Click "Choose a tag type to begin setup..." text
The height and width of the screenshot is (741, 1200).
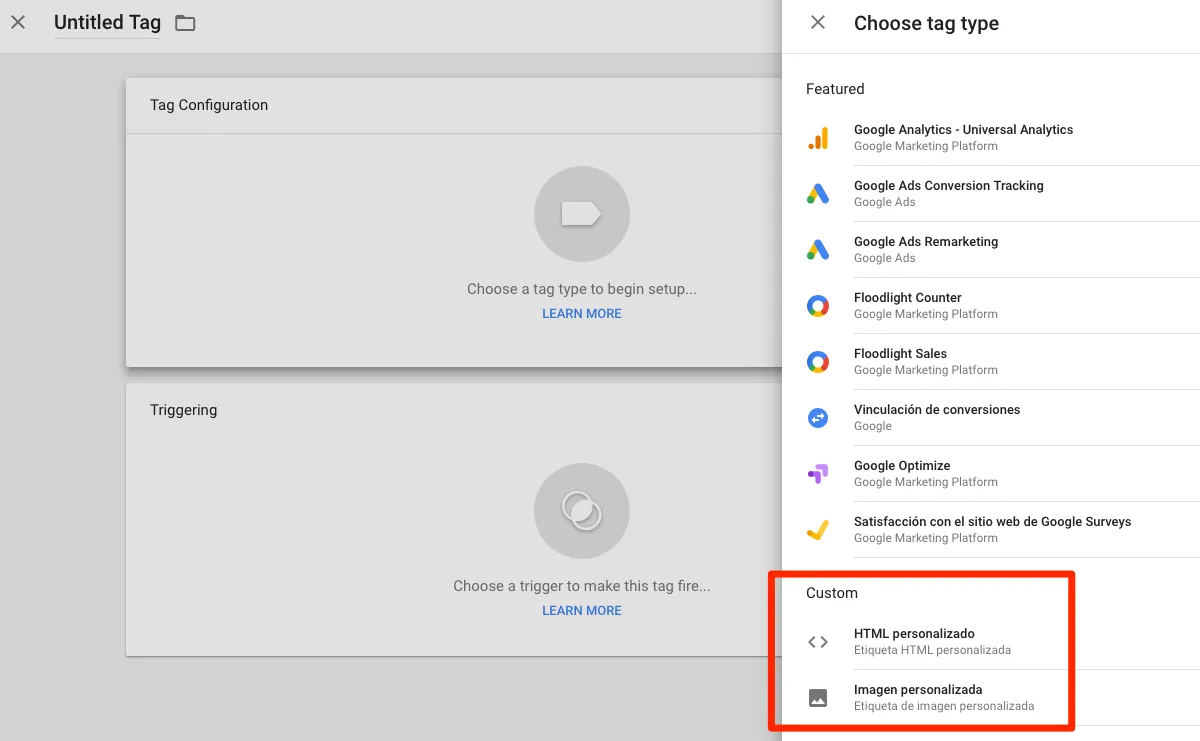coord(582,289)
